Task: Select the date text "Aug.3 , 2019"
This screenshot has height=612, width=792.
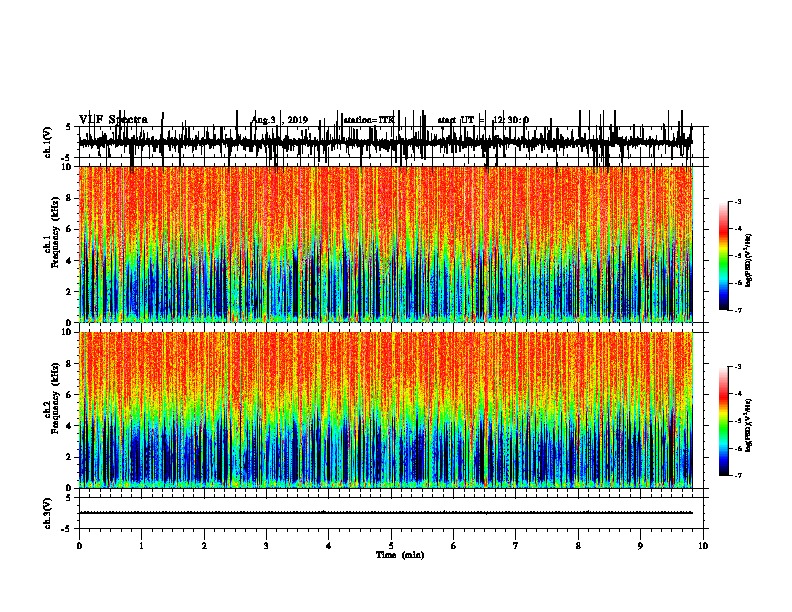Action: [x=280, y=120]
